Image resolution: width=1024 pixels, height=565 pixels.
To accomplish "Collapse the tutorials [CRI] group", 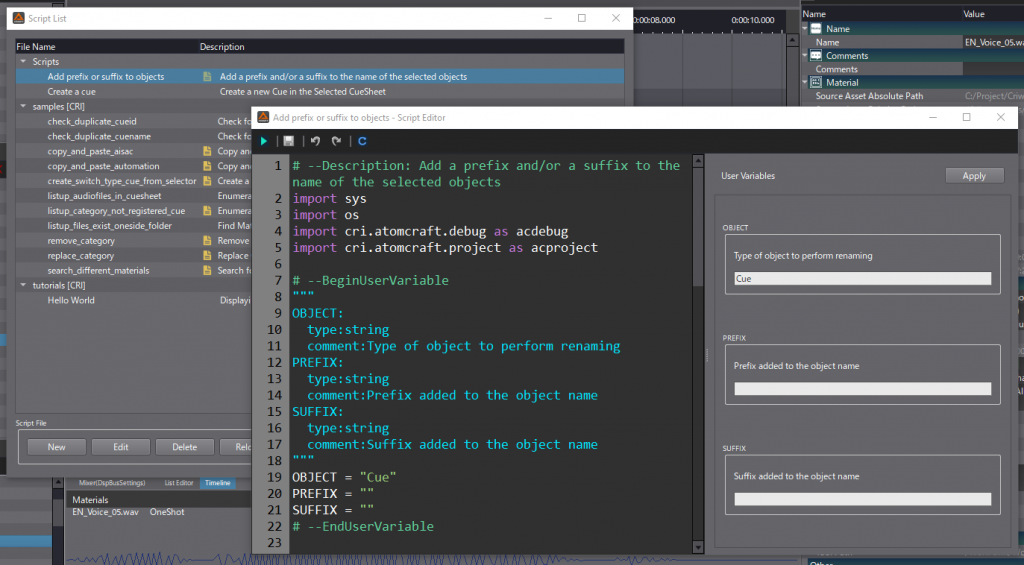I will tap(23, 285).
